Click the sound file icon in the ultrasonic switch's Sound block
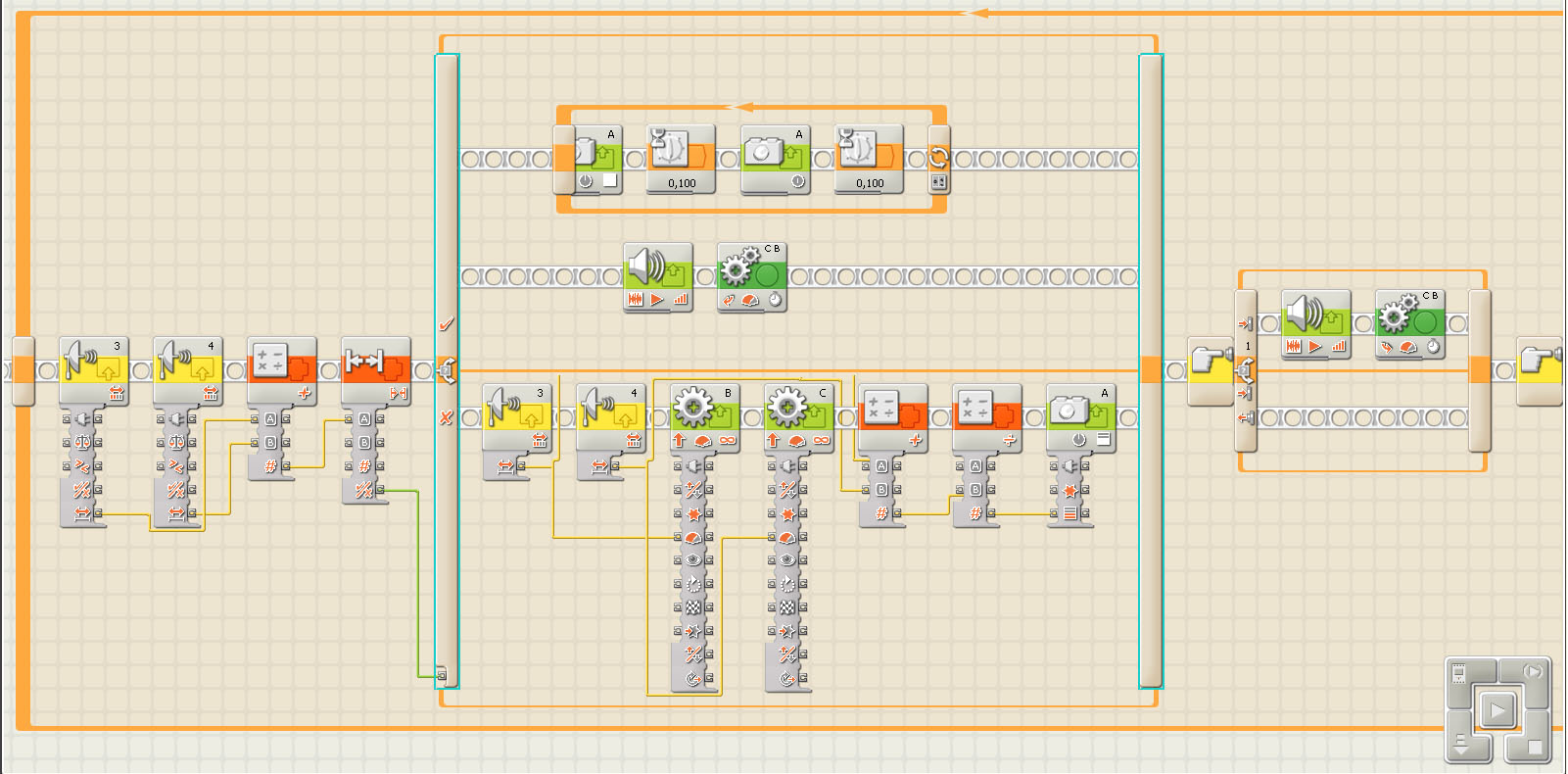Screen dimensions: 1568x774 coord(635,300)
